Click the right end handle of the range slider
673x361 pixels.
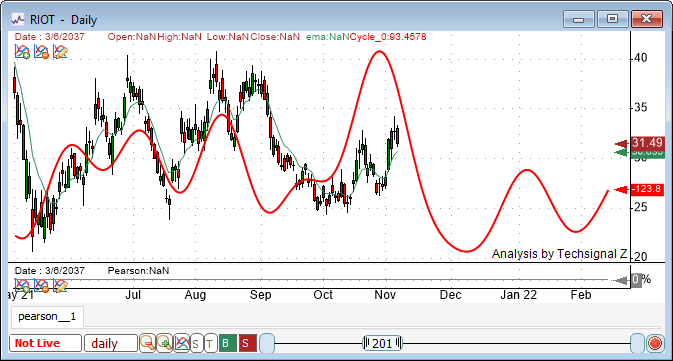(x=637, y=343)
